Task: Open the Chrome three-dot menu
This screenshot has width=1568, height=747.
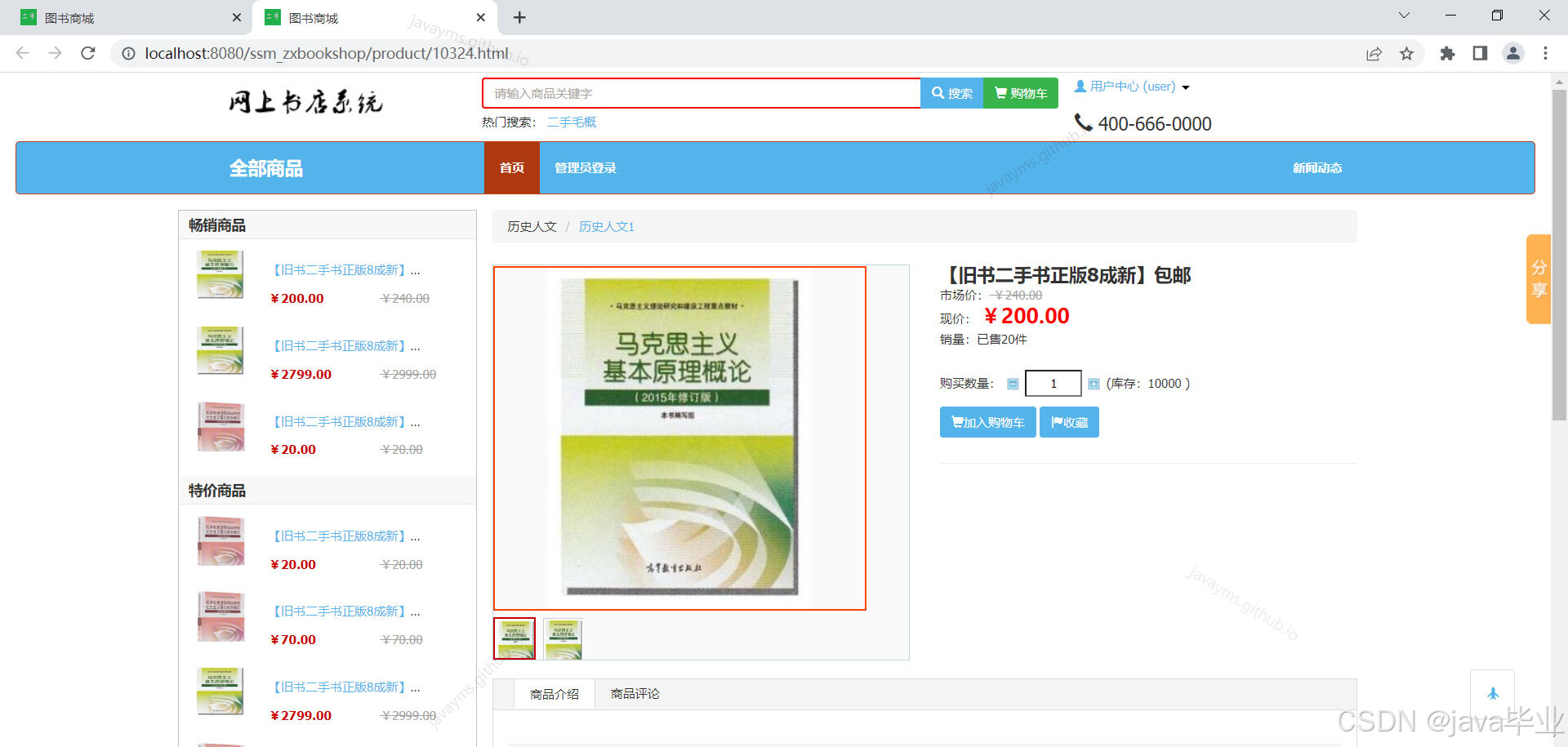Action: (x=1545, y=54)
